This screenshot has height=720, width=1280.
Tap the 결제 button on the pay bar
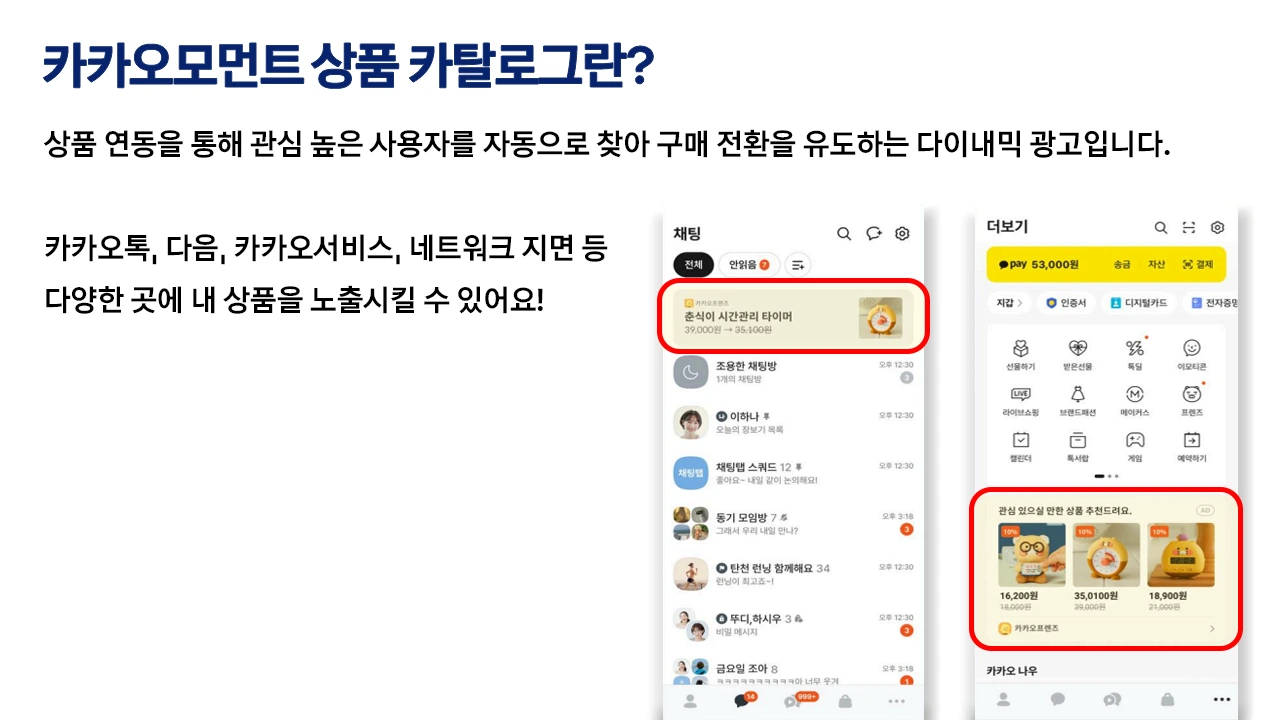[1197, 265]
